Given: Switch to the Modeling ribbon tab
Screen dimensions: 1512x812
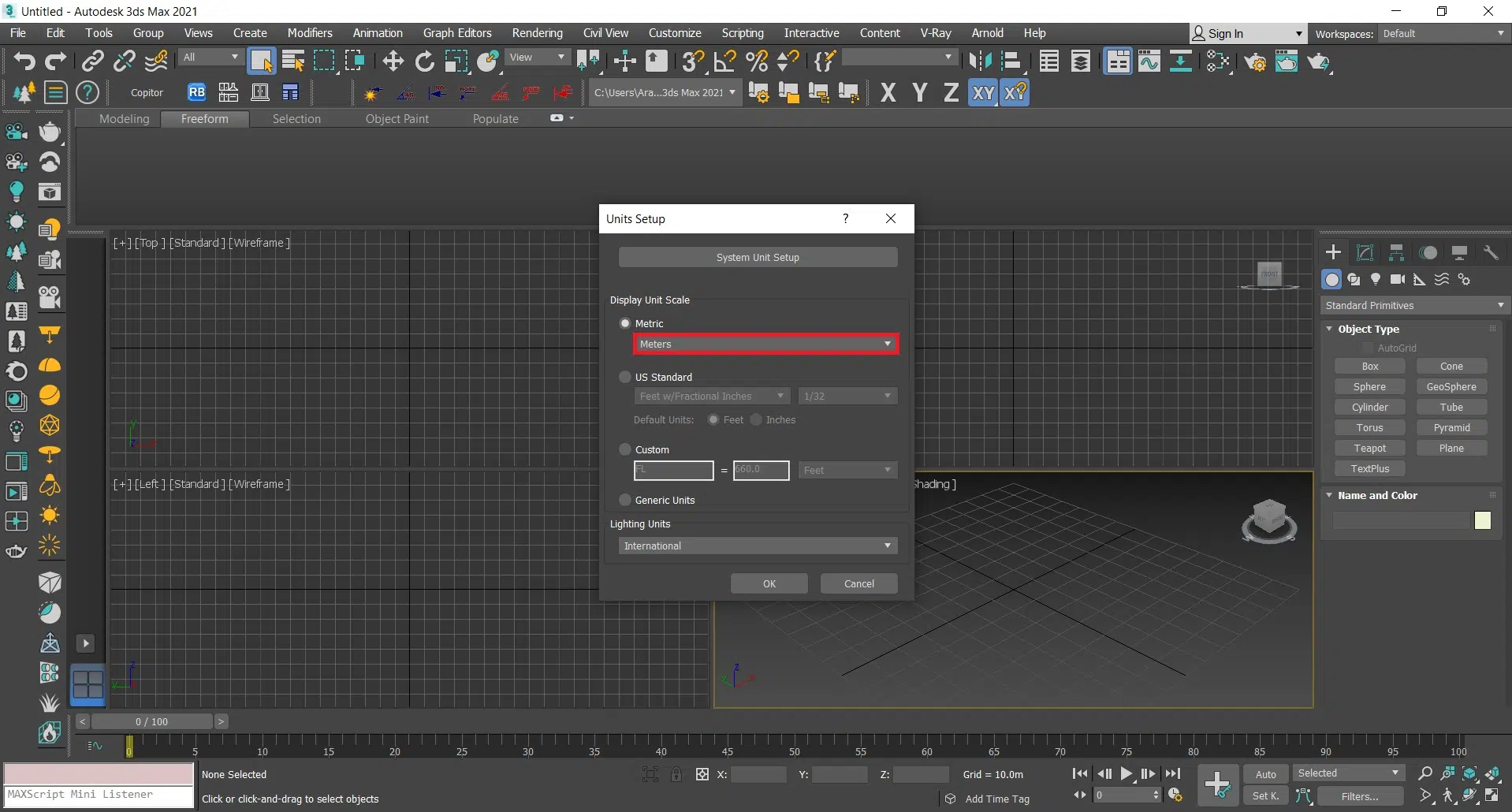Looking at the screenshot, I should (x=124, y=119).
